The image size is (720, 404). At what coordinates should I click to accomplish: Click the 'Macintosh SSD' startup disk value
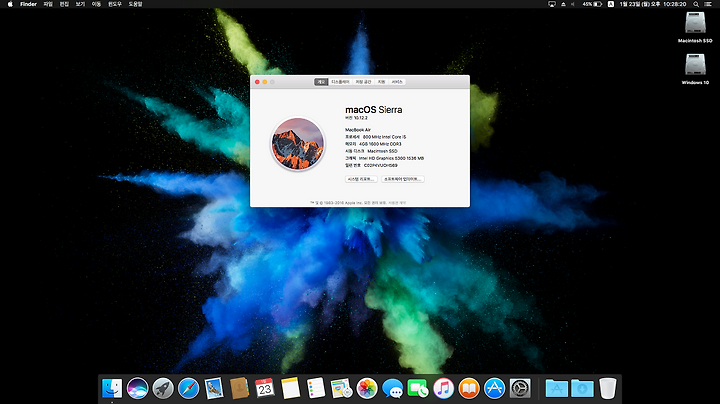click(382, 151)
